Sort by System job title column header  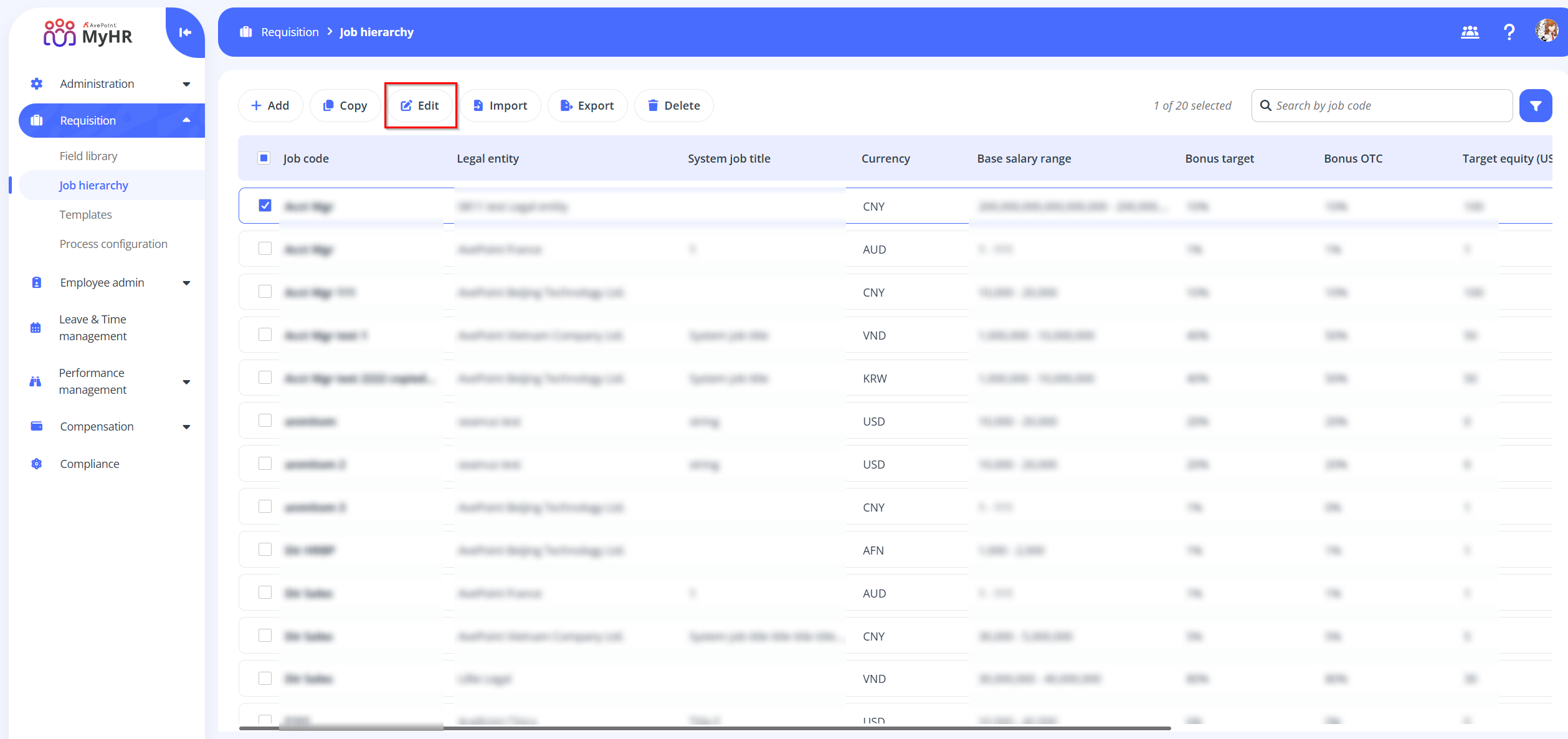pyautogui.click(x=729, y=158)
